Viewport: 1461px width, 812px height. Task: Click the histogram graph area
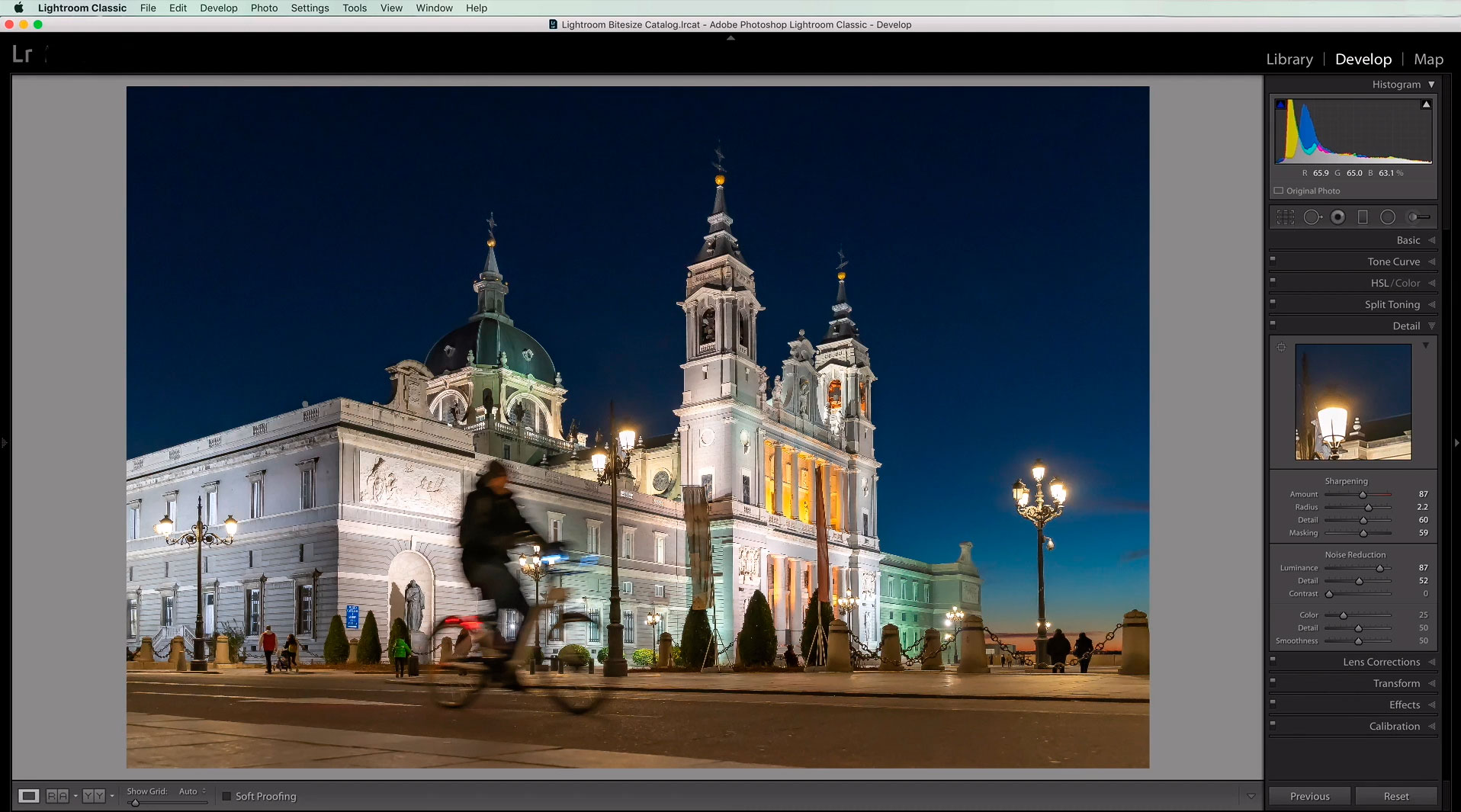(1353, 130)
